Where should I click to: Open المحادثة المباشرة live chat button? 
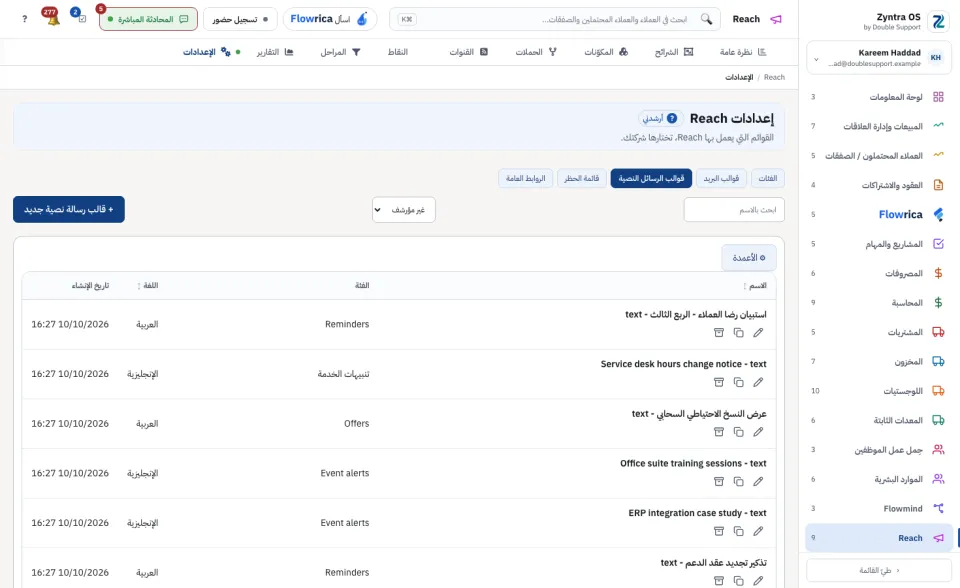coord(148,19)
